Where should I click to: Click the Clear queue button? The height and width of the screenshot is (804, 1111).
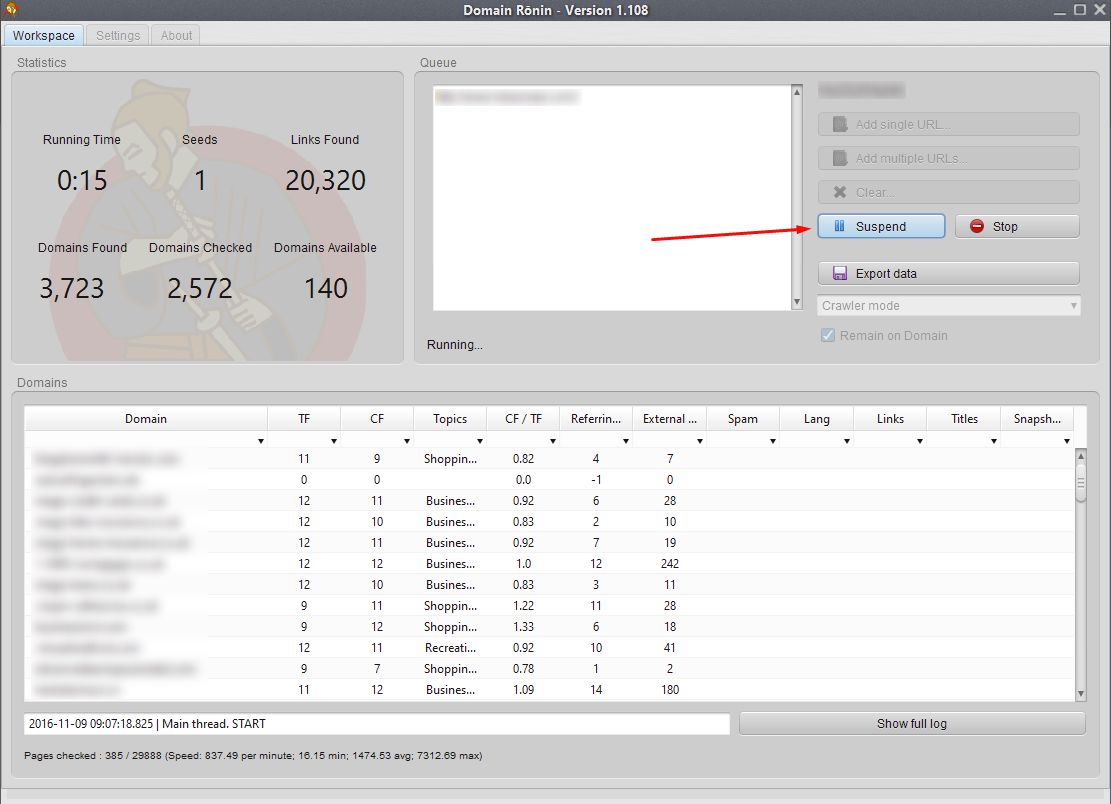coord(948,192)
